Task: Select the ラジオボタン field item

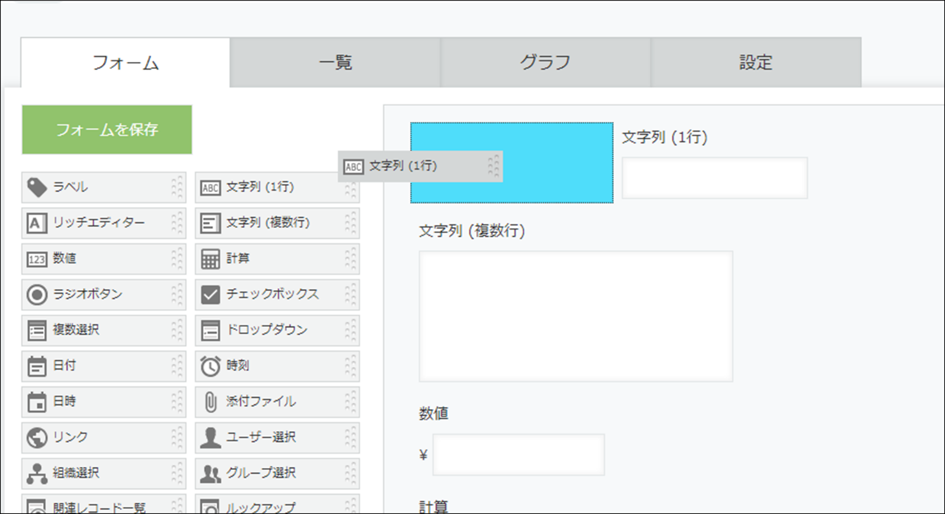Action: tap(95, 295)
